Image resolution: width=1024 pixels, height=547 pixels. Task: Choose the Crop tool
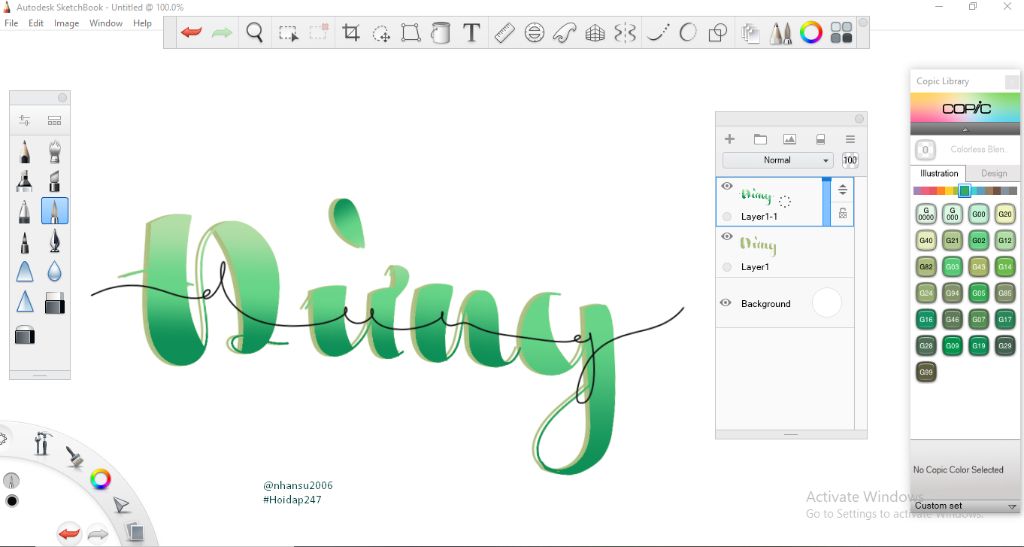pyautogui.click(x=351, y=32)
